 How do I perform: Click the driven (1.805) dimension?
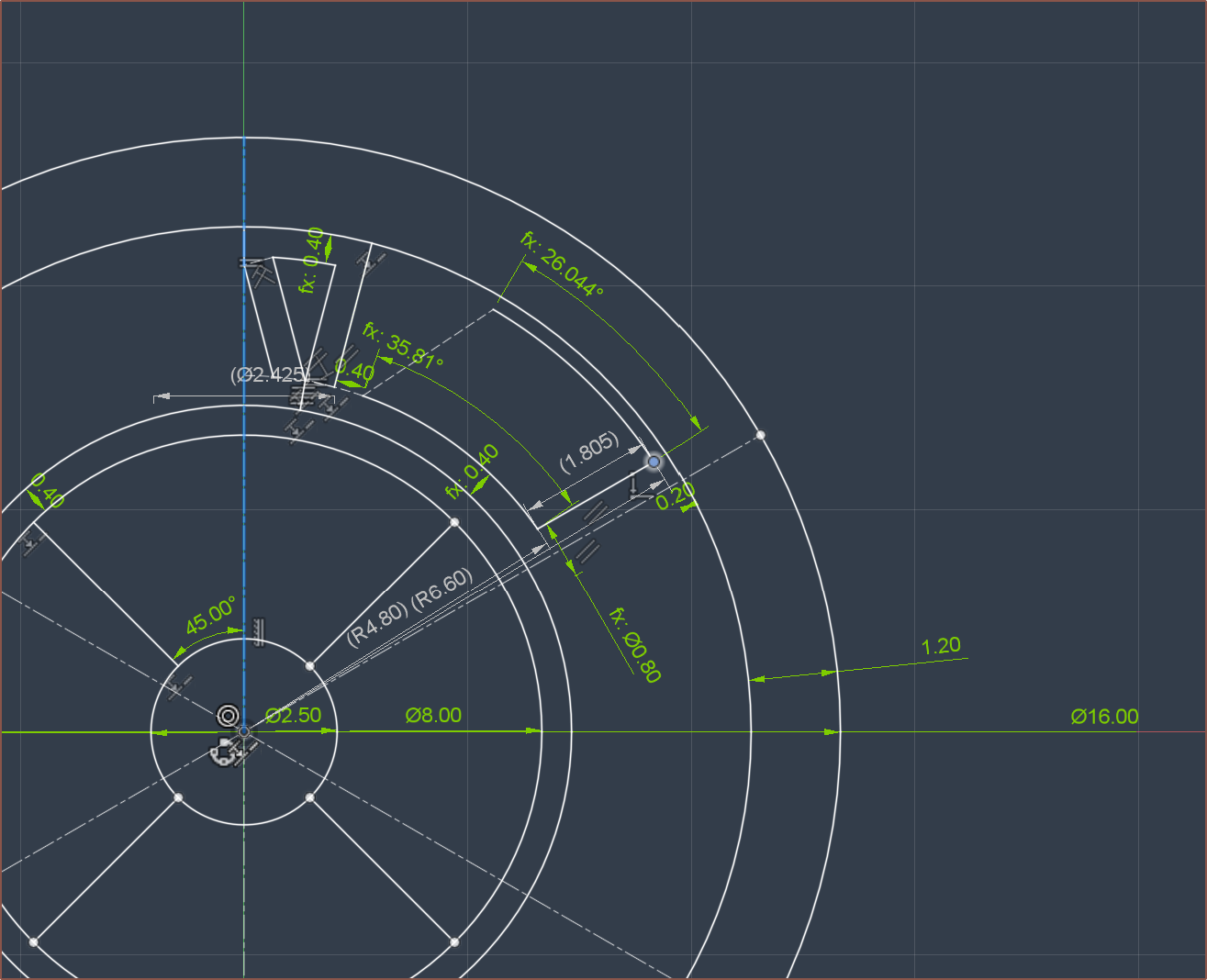(x=589, y=451)
